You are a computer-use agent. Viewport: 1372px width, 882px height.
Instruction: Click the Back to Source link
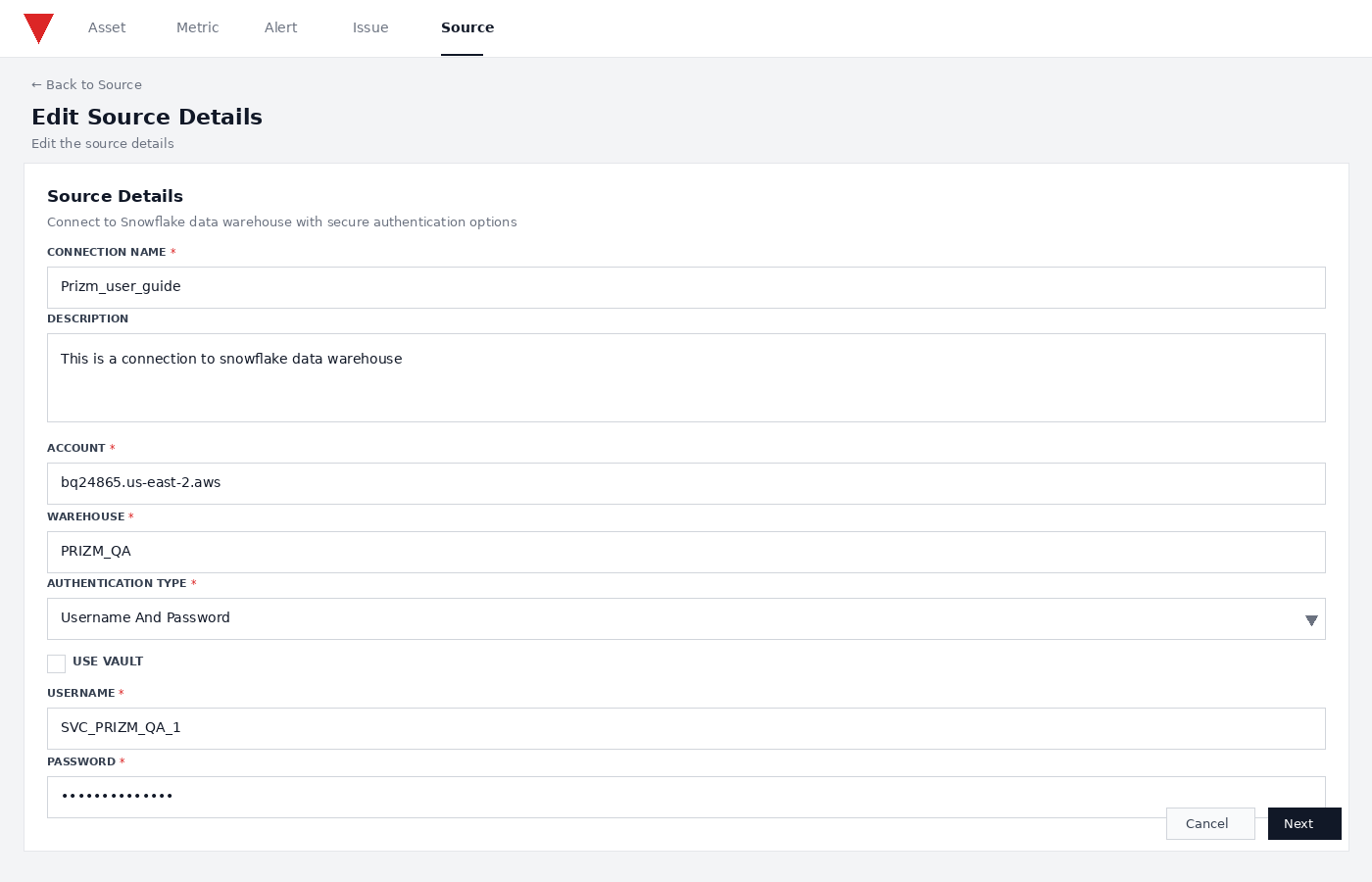(86, 84)
